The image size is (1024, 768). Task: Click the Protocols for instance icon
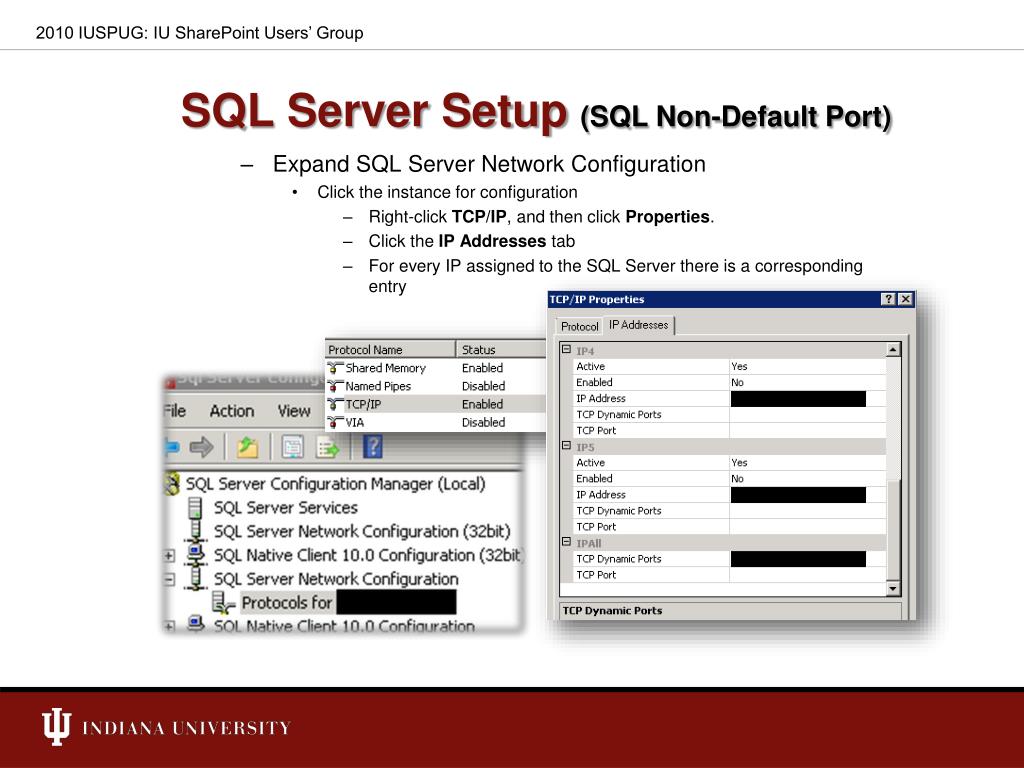pyautogui.click(x=223, y=603)
